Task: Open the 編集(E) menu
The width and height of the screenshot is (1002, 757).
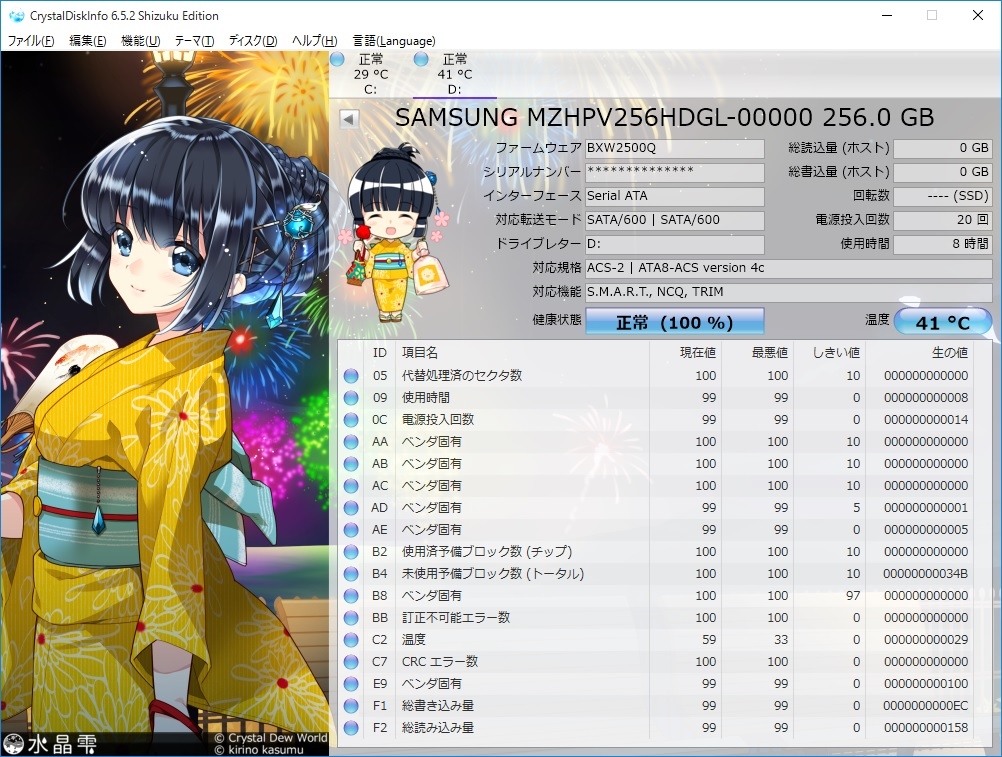Action: click(88, 41)
